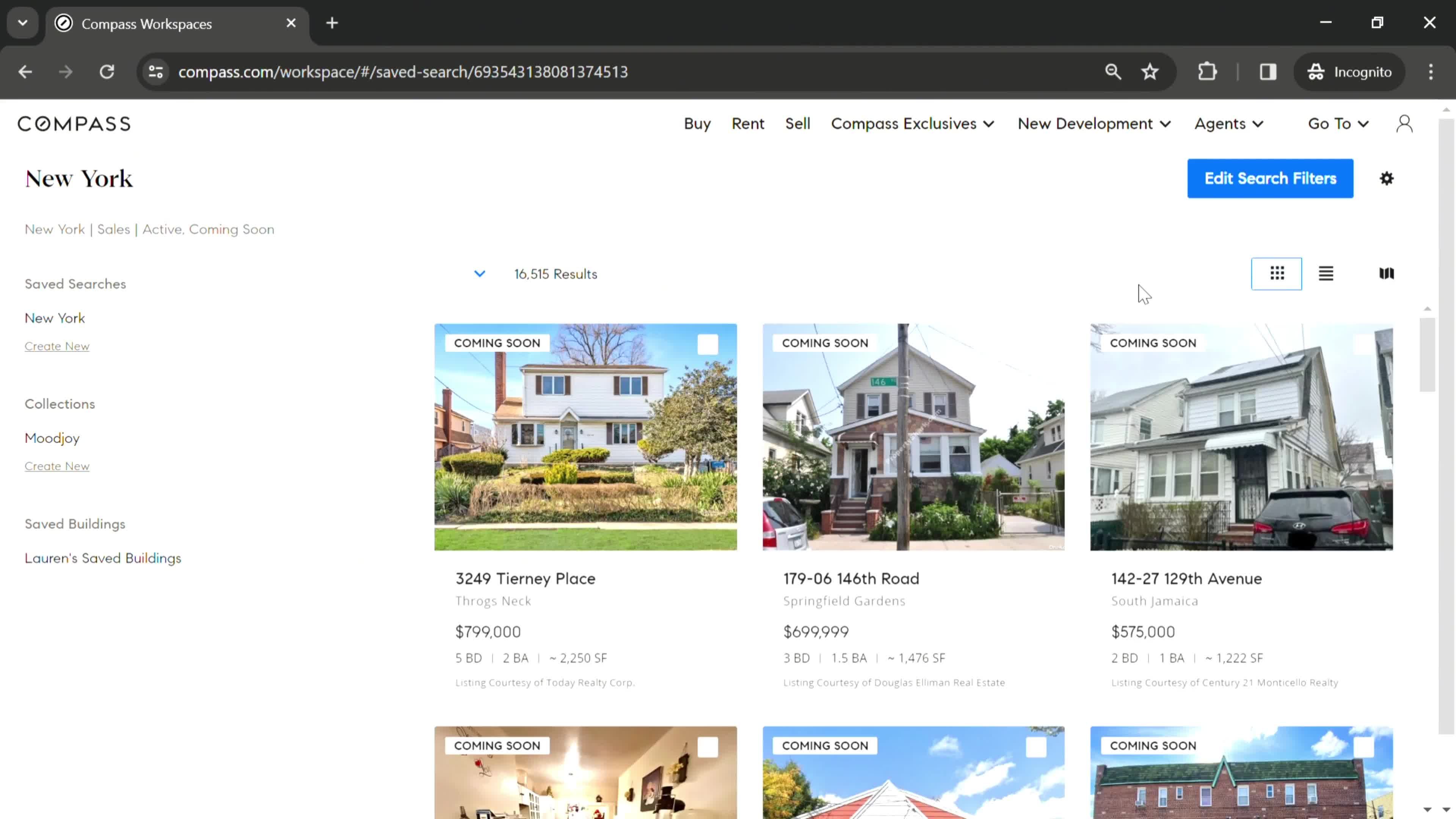Click page scrollbar down arrow
1456x819 pixels.
point(1447,810)
